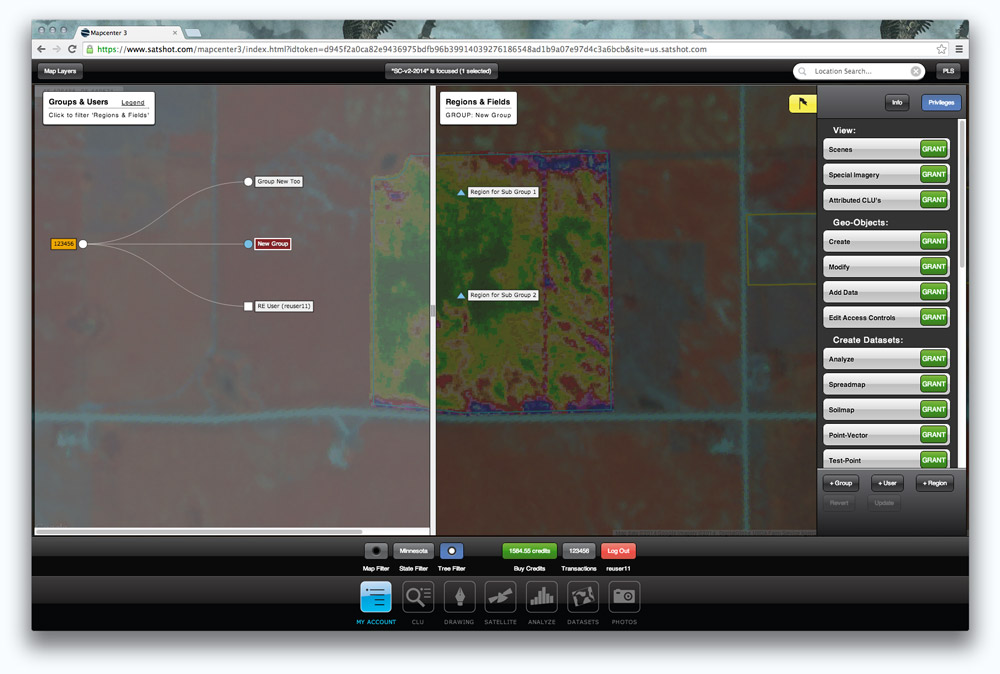Select the RE User (reuser11) node
The width and height of the screenshot is (1000, 674).
pos(284,306)
